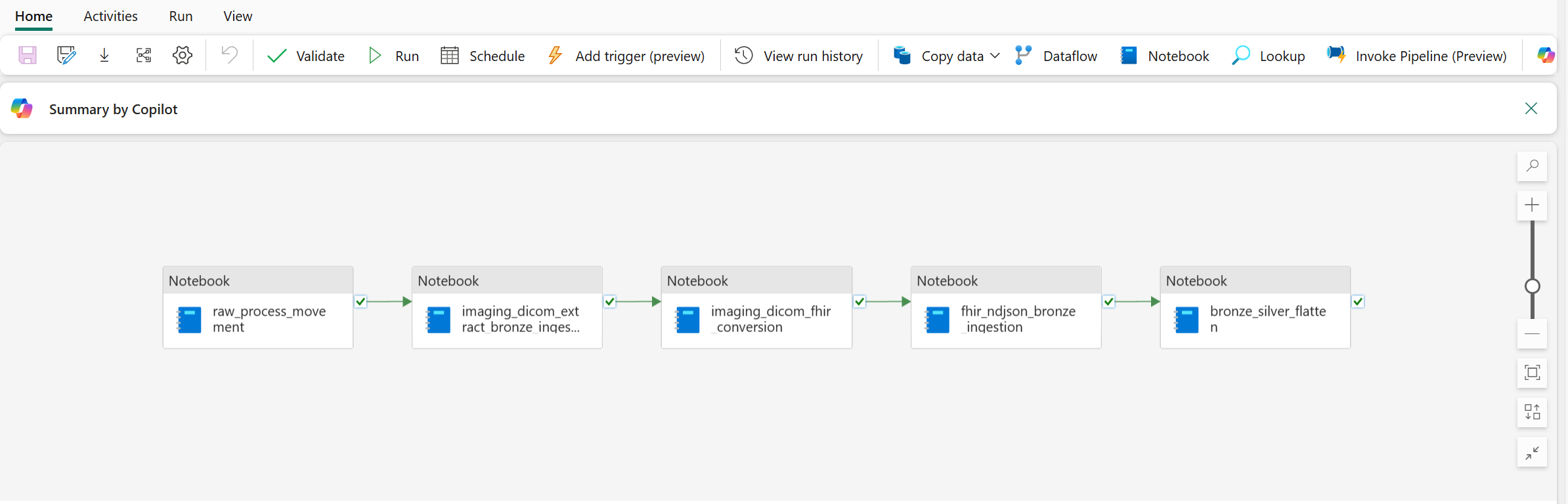Click success checkbox on bronze_silver_flatten activity

[1358, 302]
